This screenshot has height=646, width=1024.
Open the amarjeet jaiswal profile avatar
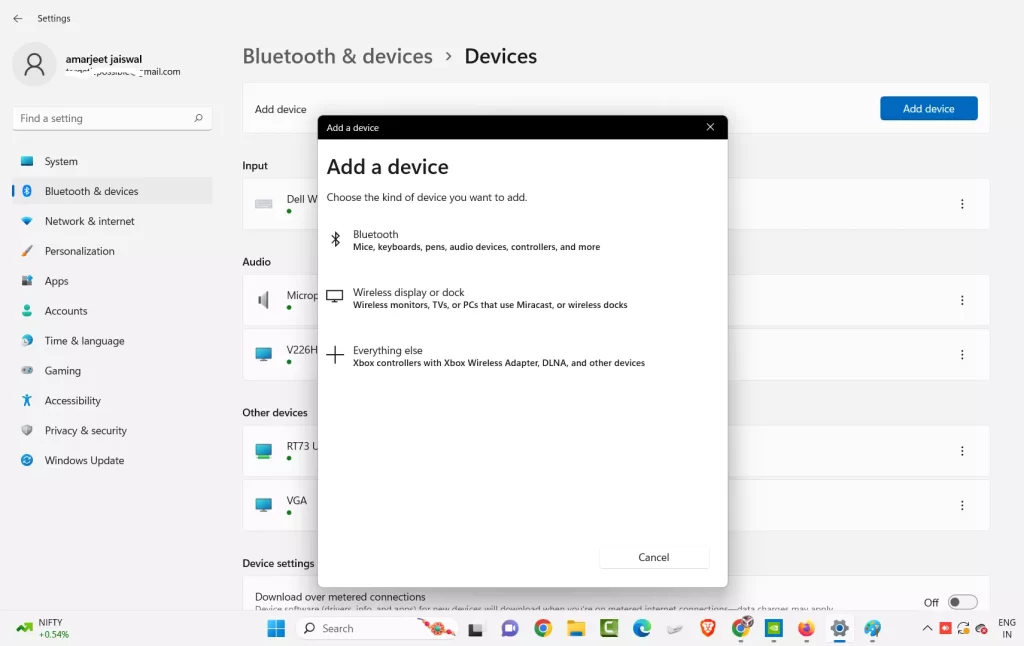34,64
